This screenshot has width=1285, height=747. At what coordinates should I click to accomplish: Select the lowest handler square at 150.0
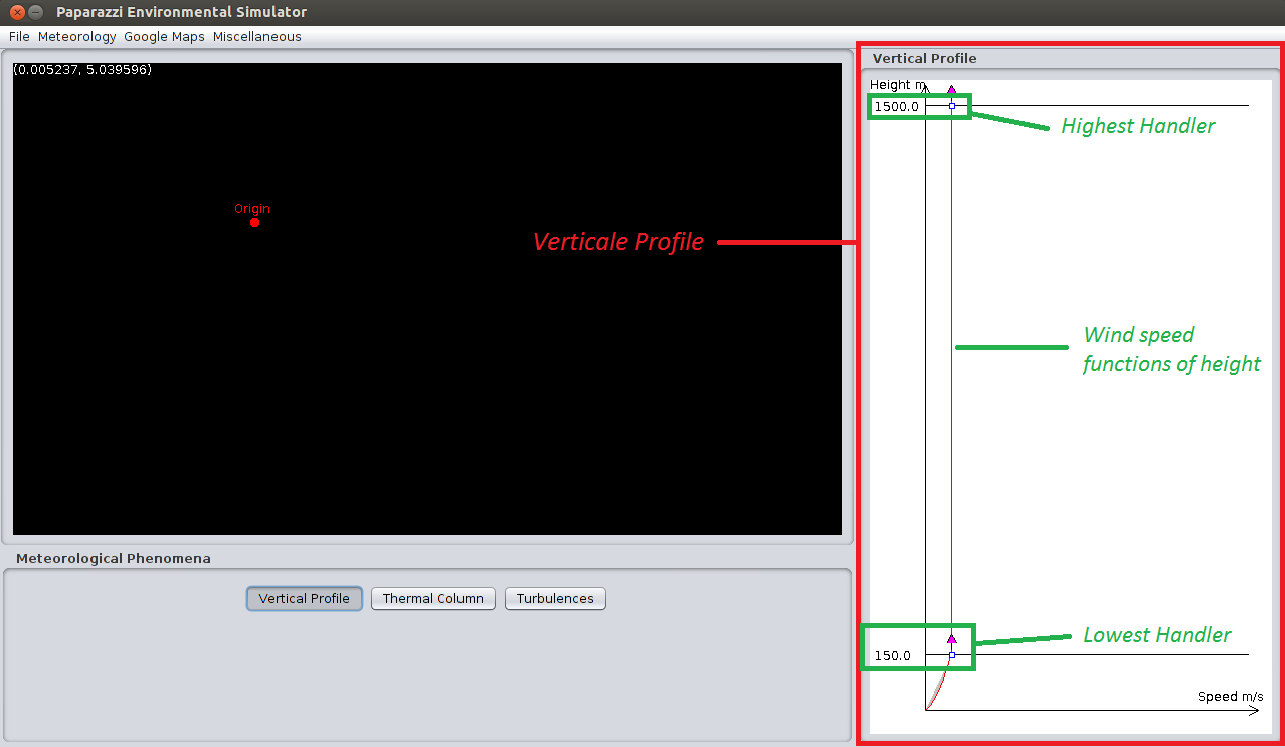952,655
